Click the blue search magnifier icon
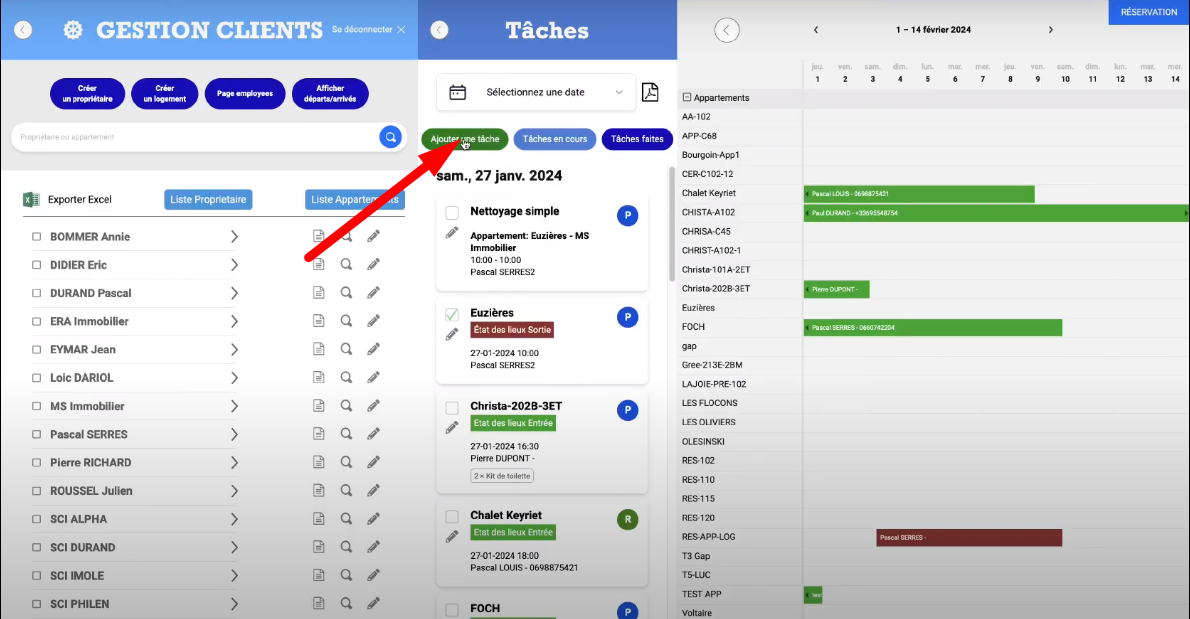The height and width of the screenshot is (619, 1190). (x=390, y=137)
